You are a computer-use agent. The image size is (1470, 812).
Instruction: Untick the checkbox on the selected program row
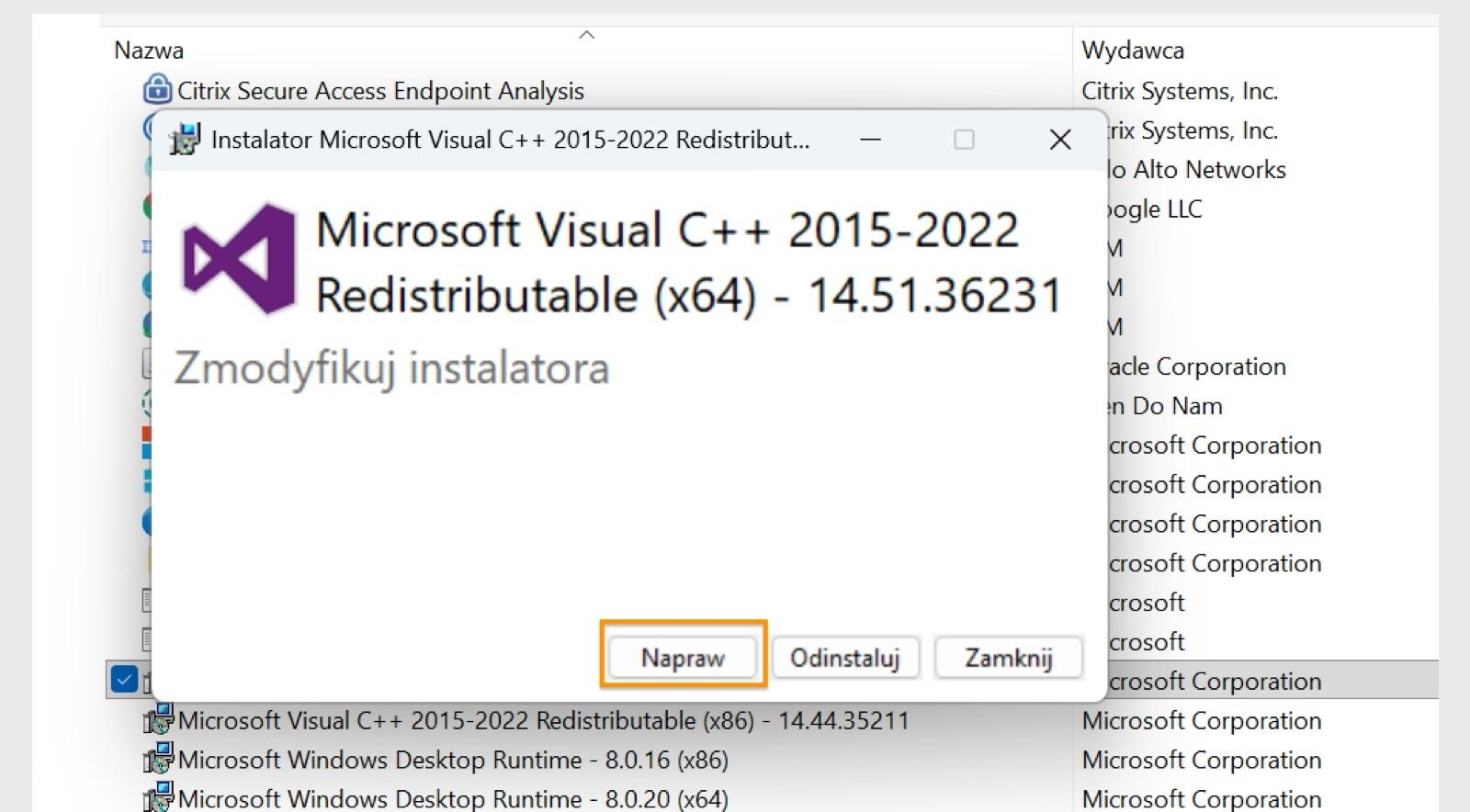(x=123, y=680)
